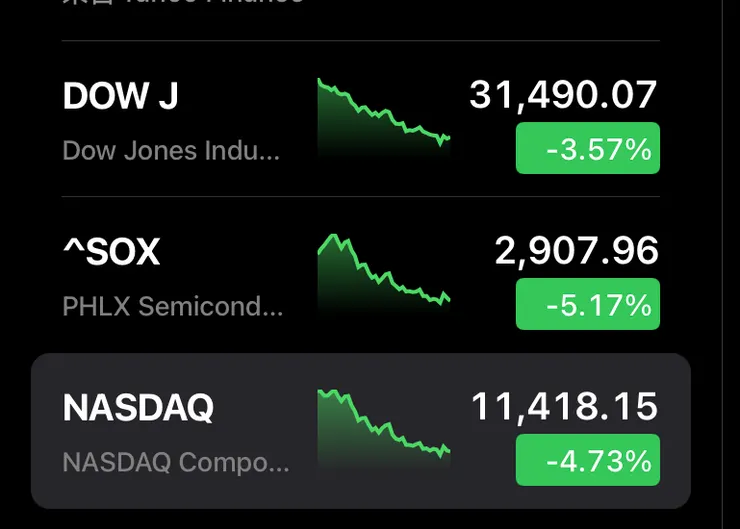Open the DOW J sparkline chart
This screenshot has width=740, height=529.
pos(384,118)
